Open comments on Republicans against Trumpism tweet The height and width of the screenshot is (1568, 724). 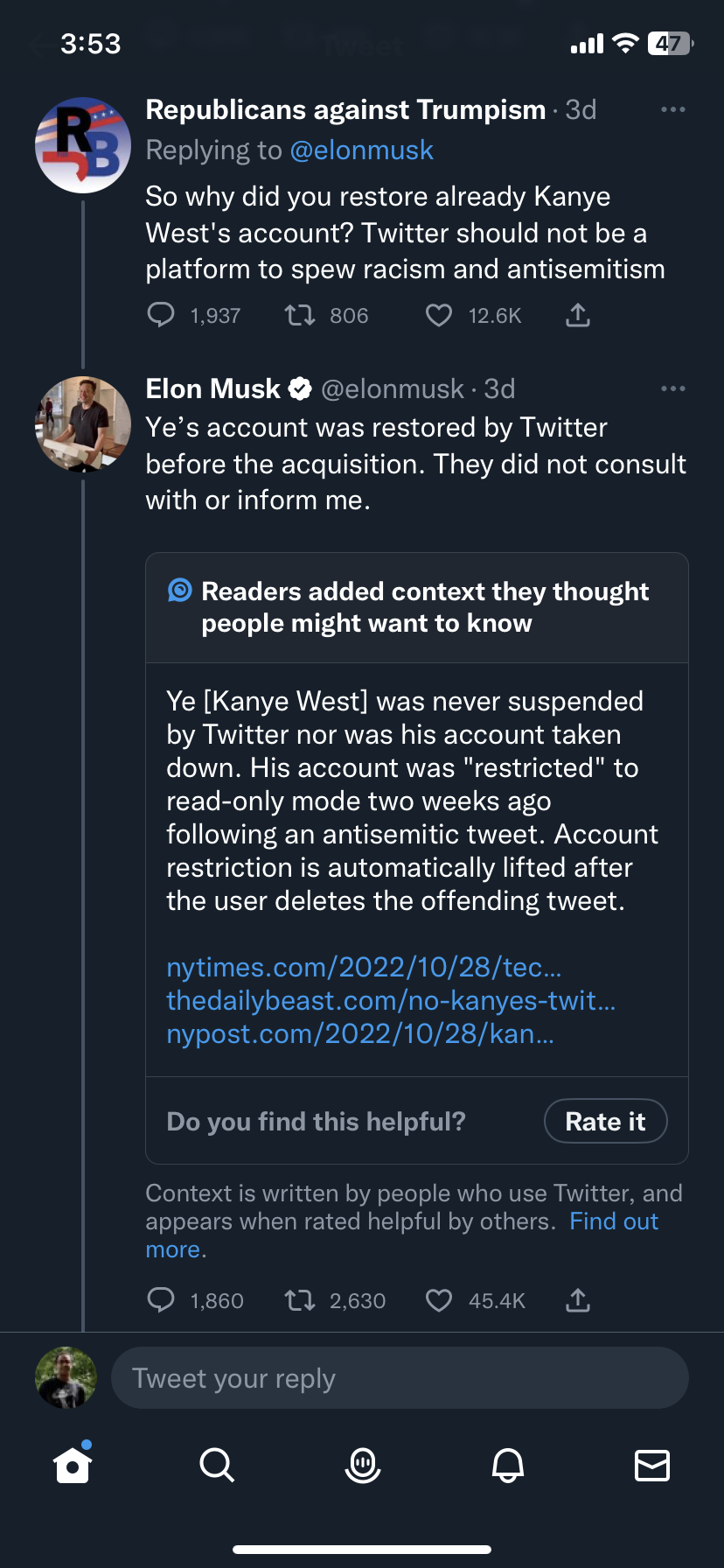pos(161,315)
